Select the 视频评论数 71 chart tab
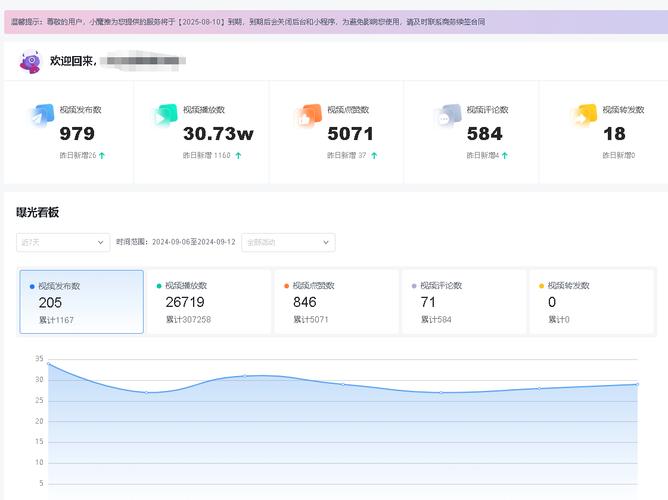This screenshot has height=500, width=668. pos(464,302)
